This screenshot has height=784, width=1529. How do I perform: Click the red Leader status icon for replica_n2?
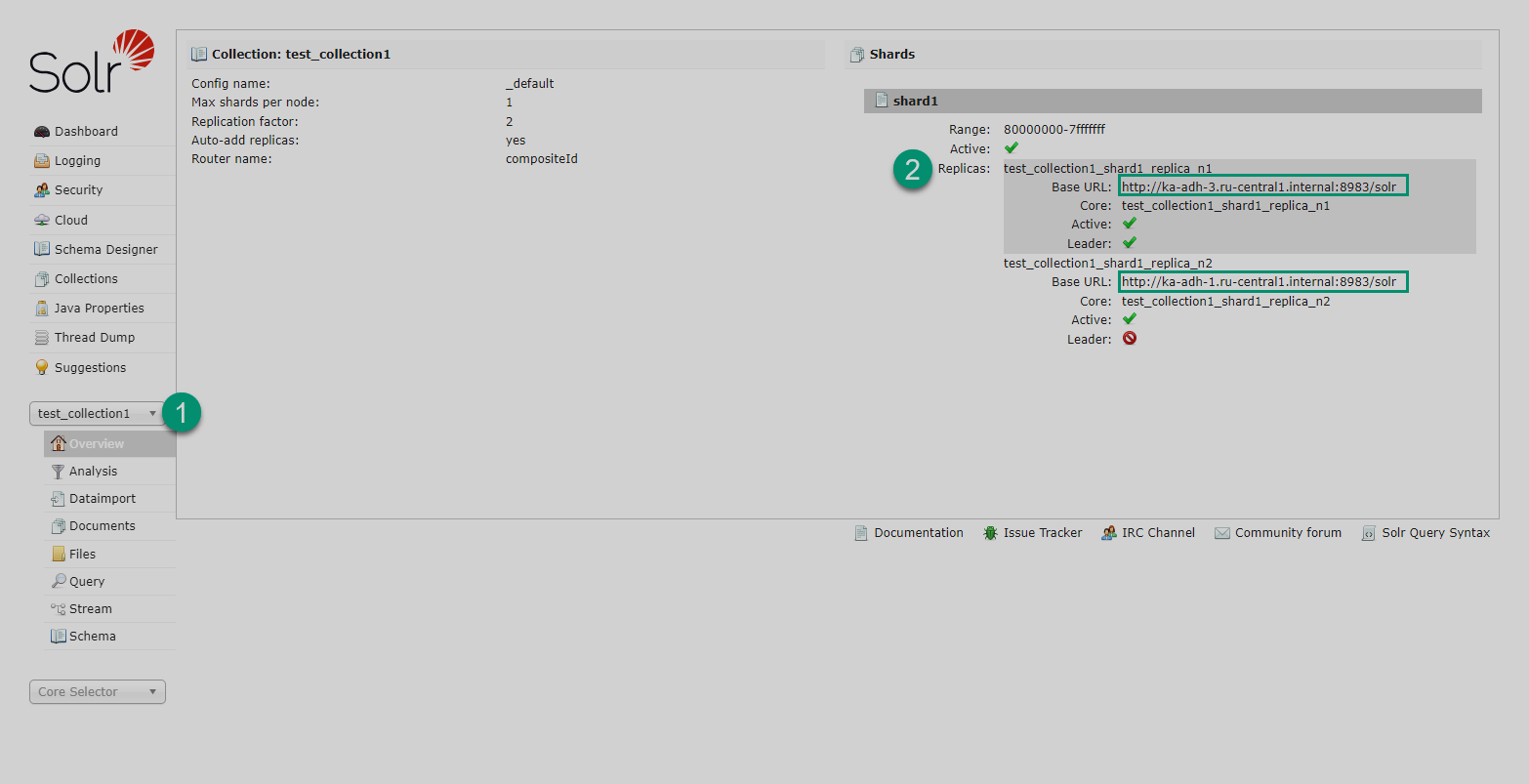1130,339
